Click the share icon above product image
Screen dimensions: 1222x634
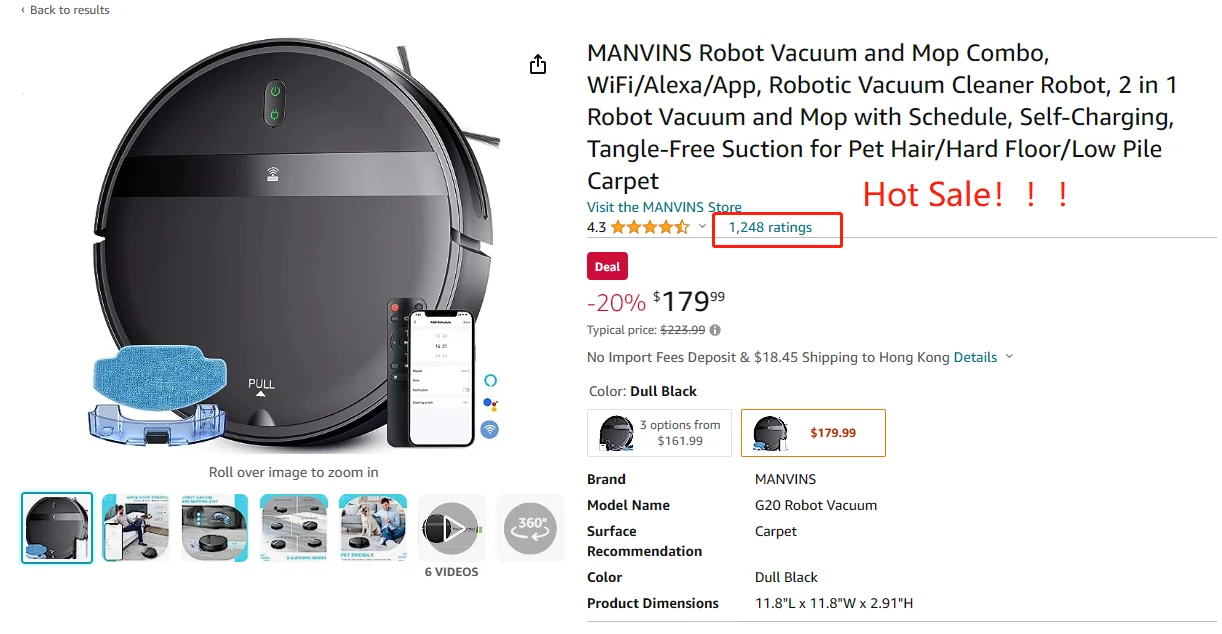coord(538,64)
